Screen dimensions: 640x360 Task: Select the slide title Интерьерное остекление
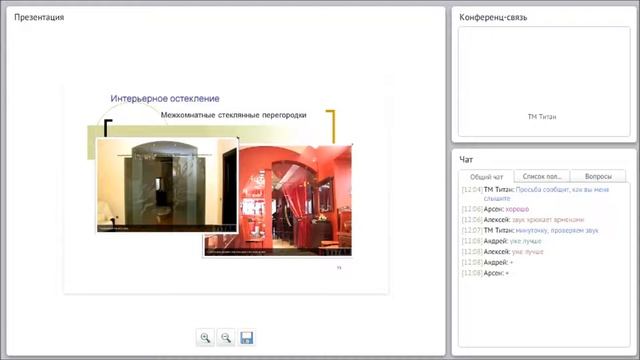coord(165,98)
